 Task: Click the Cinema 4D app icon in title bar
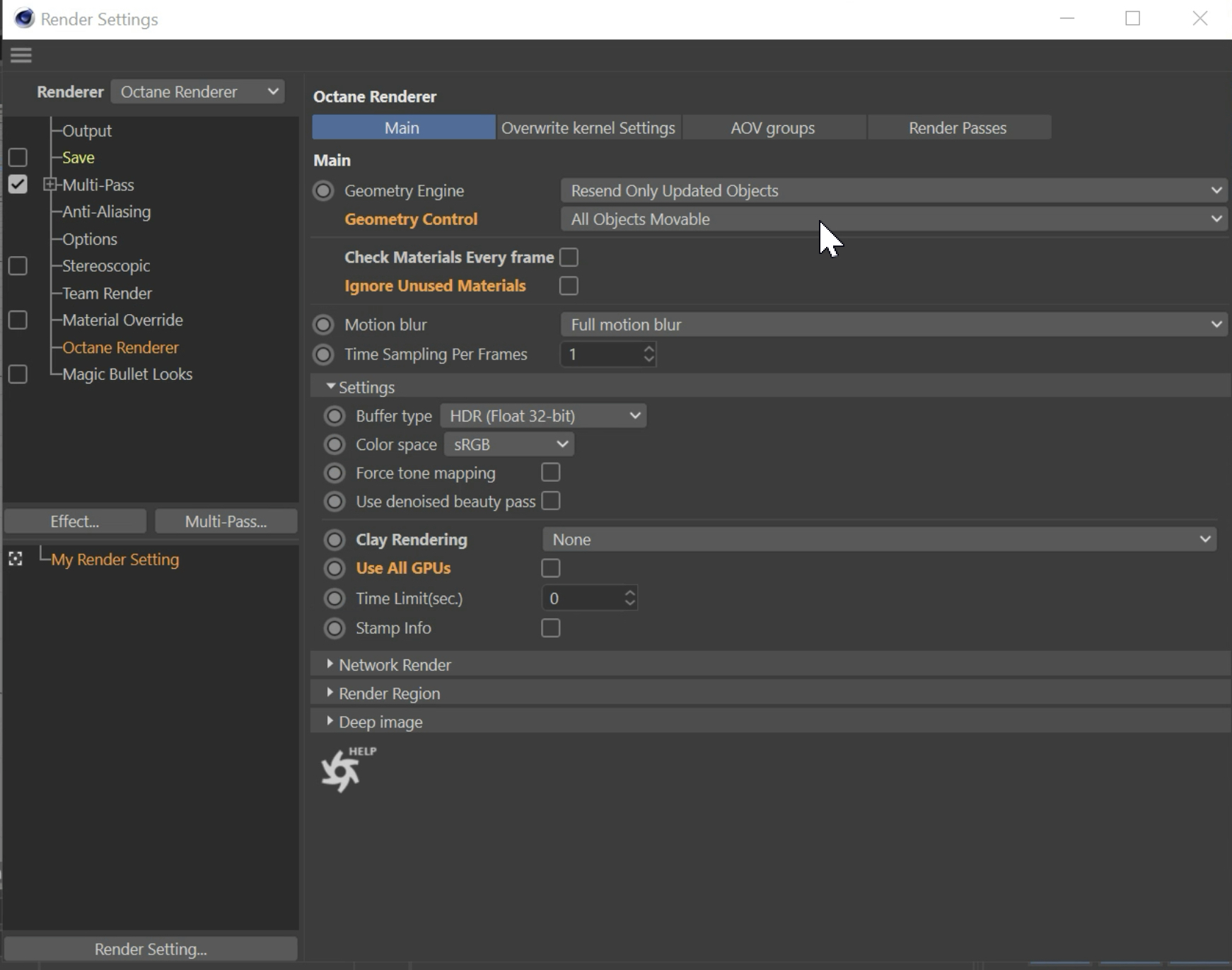tap(24, 18)
